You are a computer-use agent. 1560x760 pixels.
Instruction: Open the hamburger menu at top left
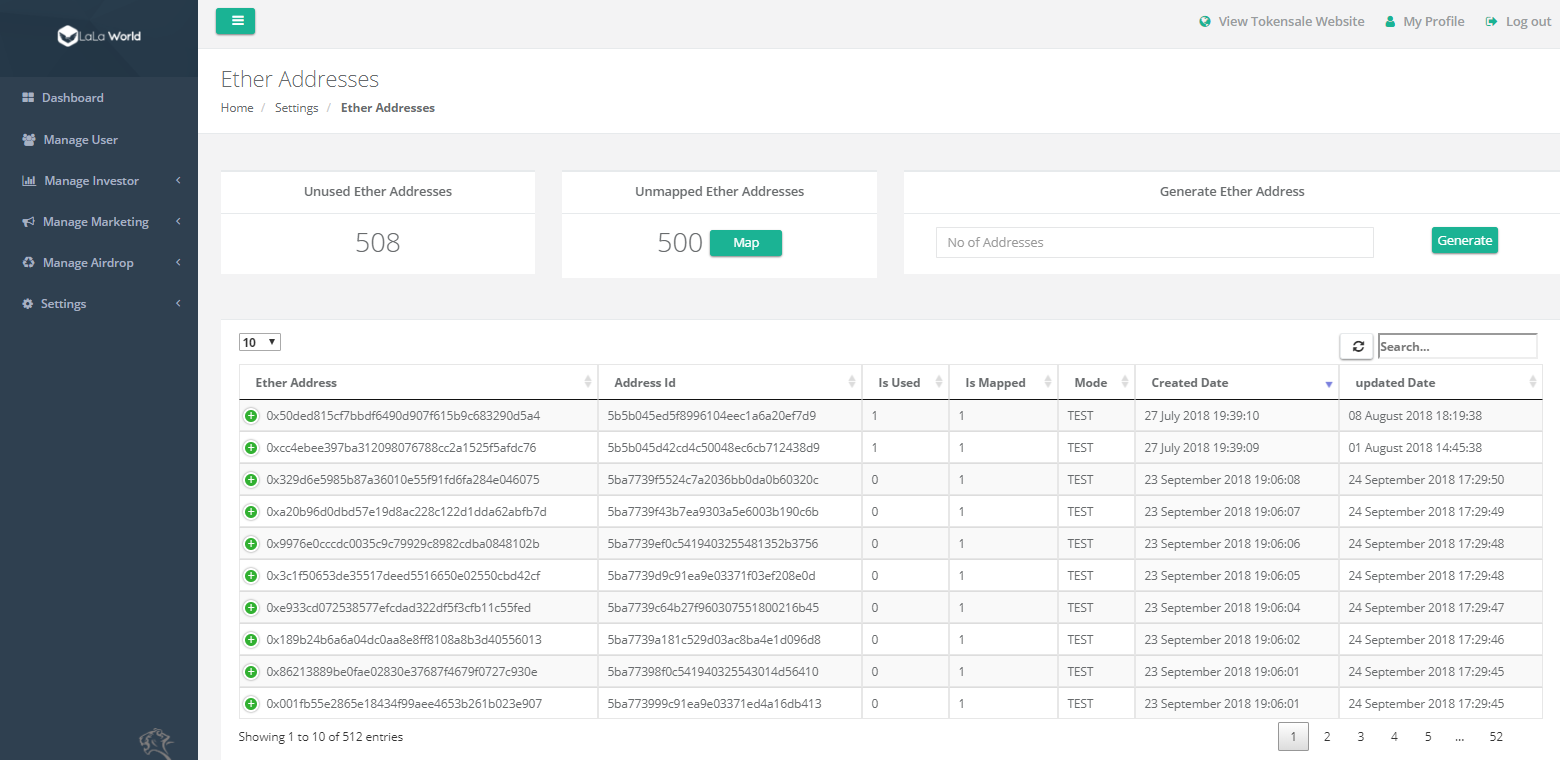click(x=235, y=20)
